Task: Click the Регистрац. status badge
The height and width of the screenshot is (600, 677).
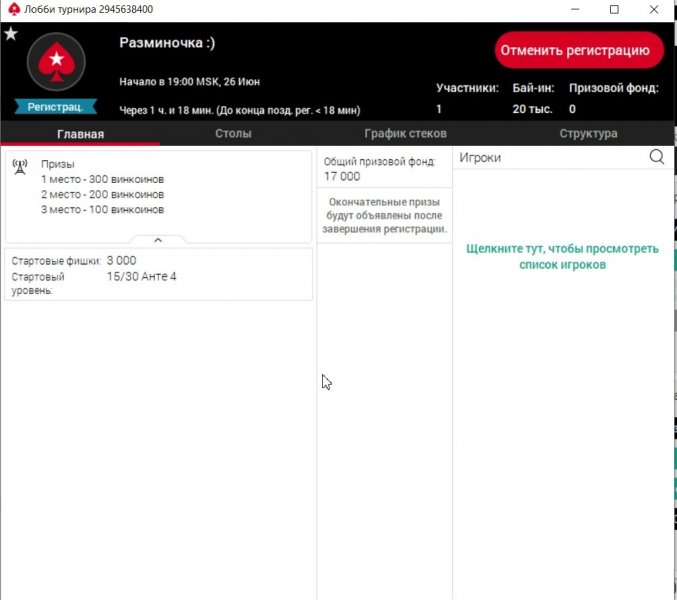Action: pos(55,106)
